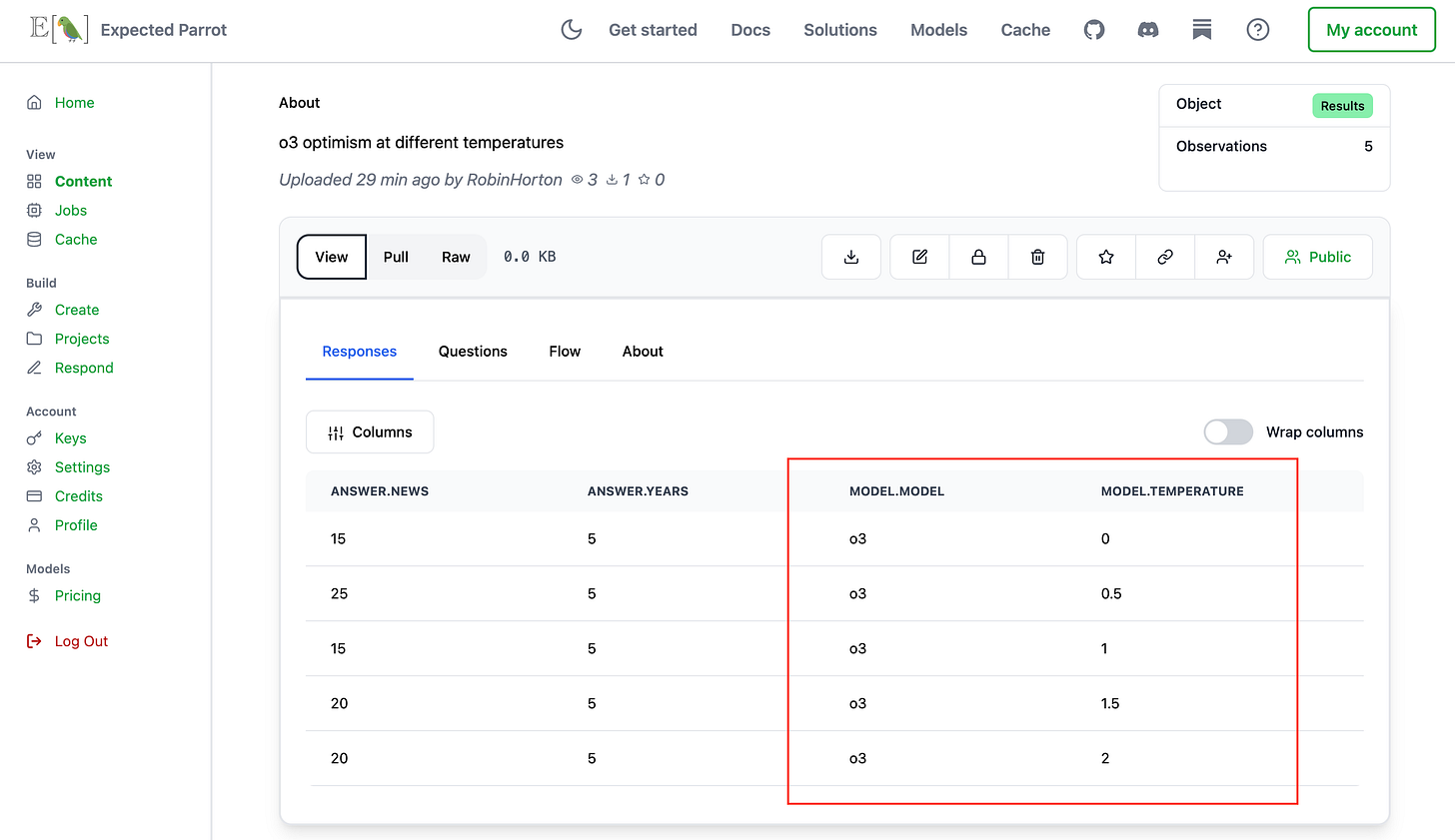Click the trash delete icon button
Screen dimensions: 1455x840
1037,257
